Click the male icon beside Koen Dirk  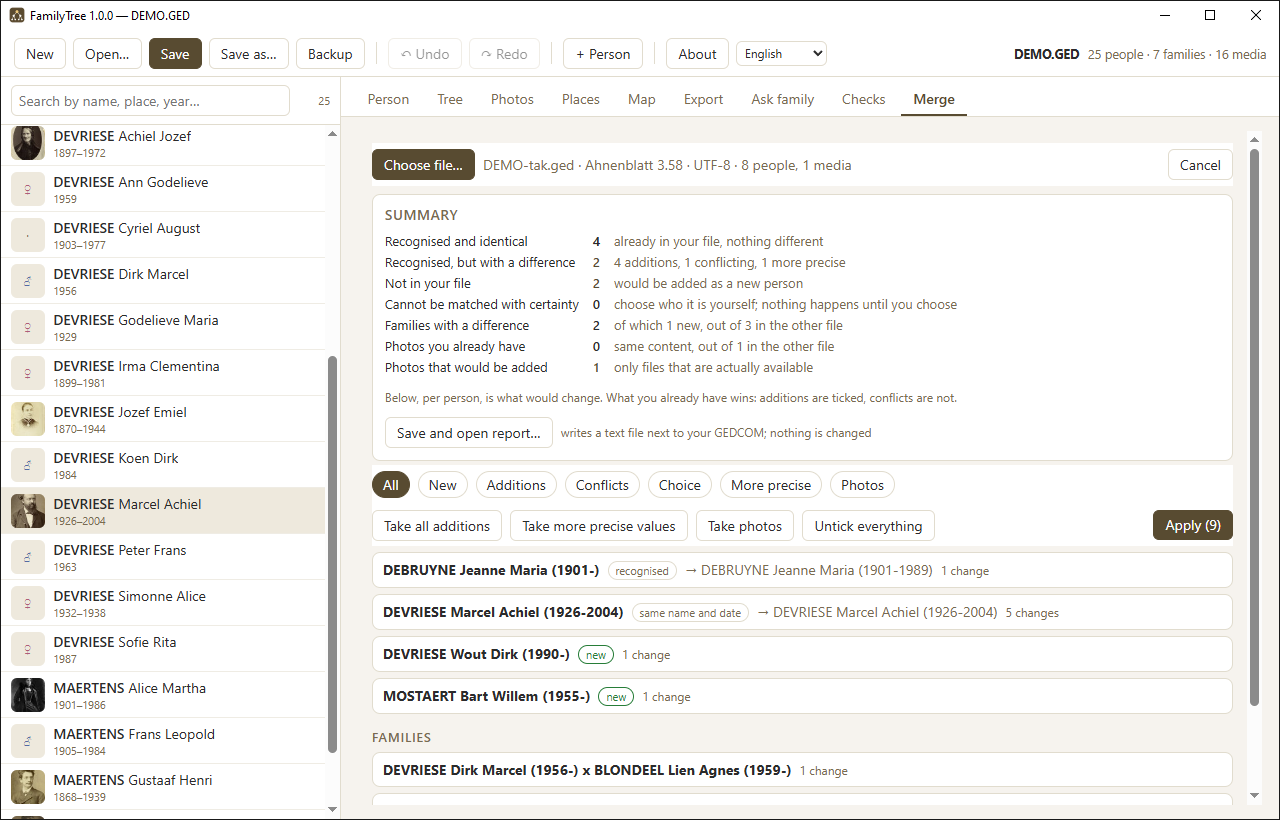tap(28, 465)
